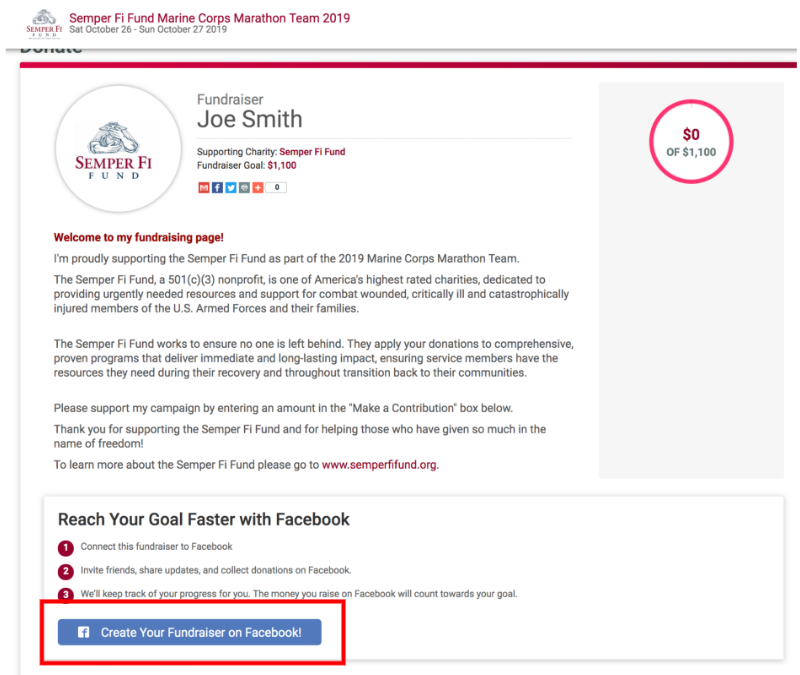The width and height of the screenshot is (800, 675).
Task: Share fundraiser via Gmail icon
Action: tap(204, 188)
